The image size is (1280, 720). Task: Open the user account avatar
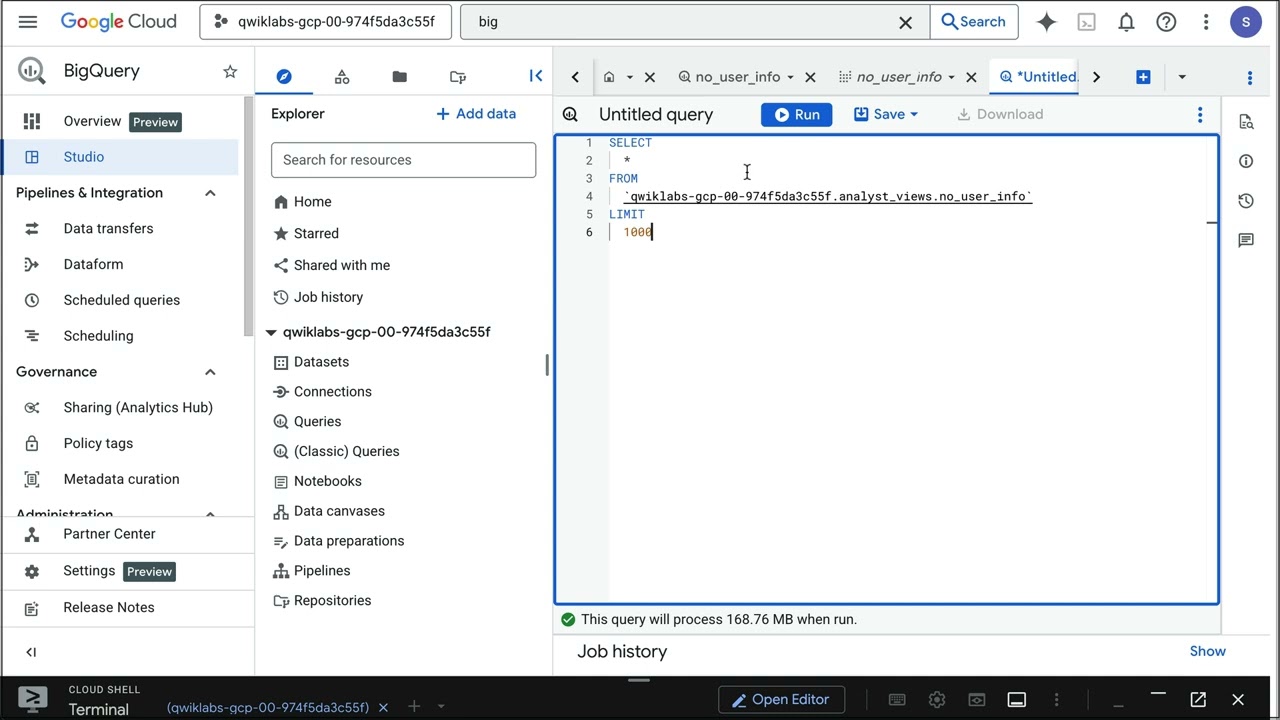pyautogui.click(x=1246, y=21)
